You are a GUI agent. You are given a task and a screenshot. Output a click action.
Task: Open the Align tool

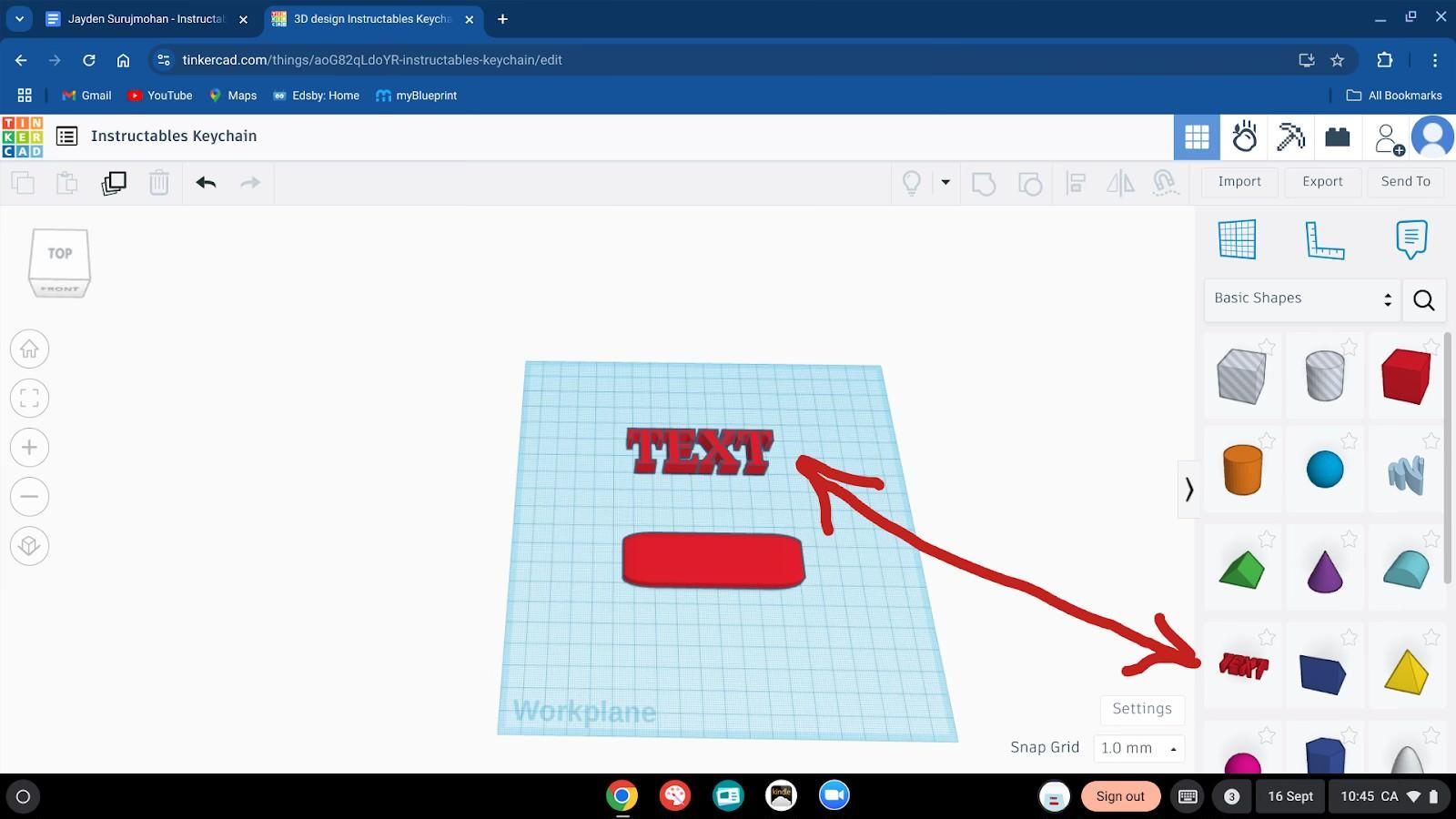click(1075, 183)
